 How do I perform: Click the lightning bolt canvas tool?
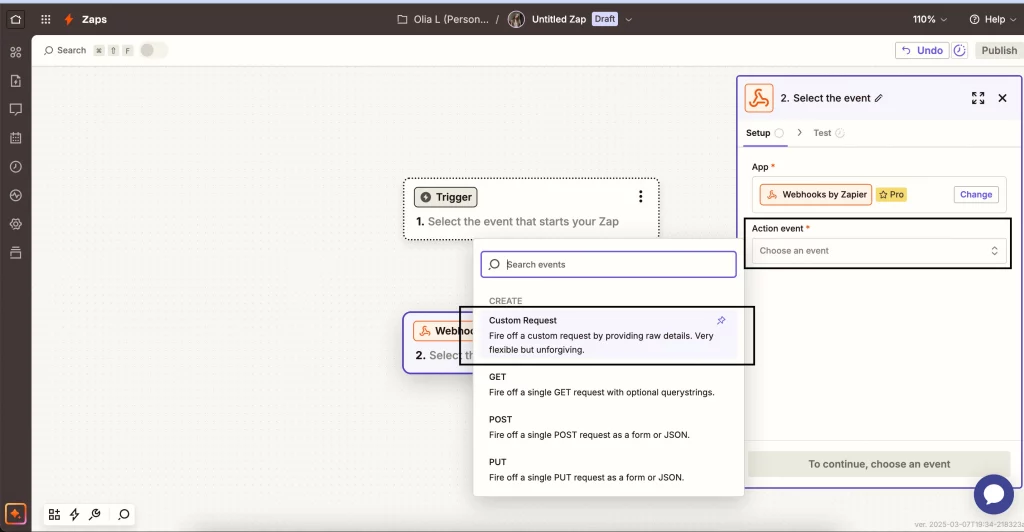74,514
